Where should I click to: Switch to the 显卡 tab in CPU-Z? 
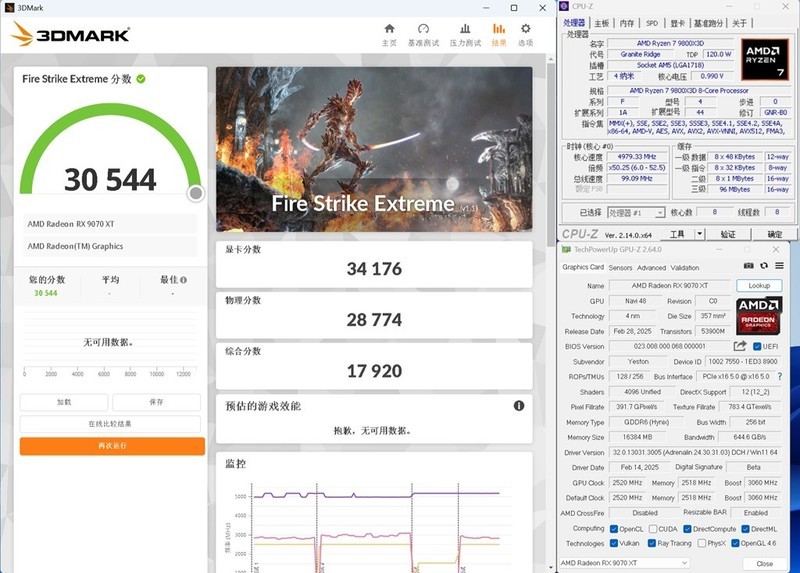coord(677,23)
